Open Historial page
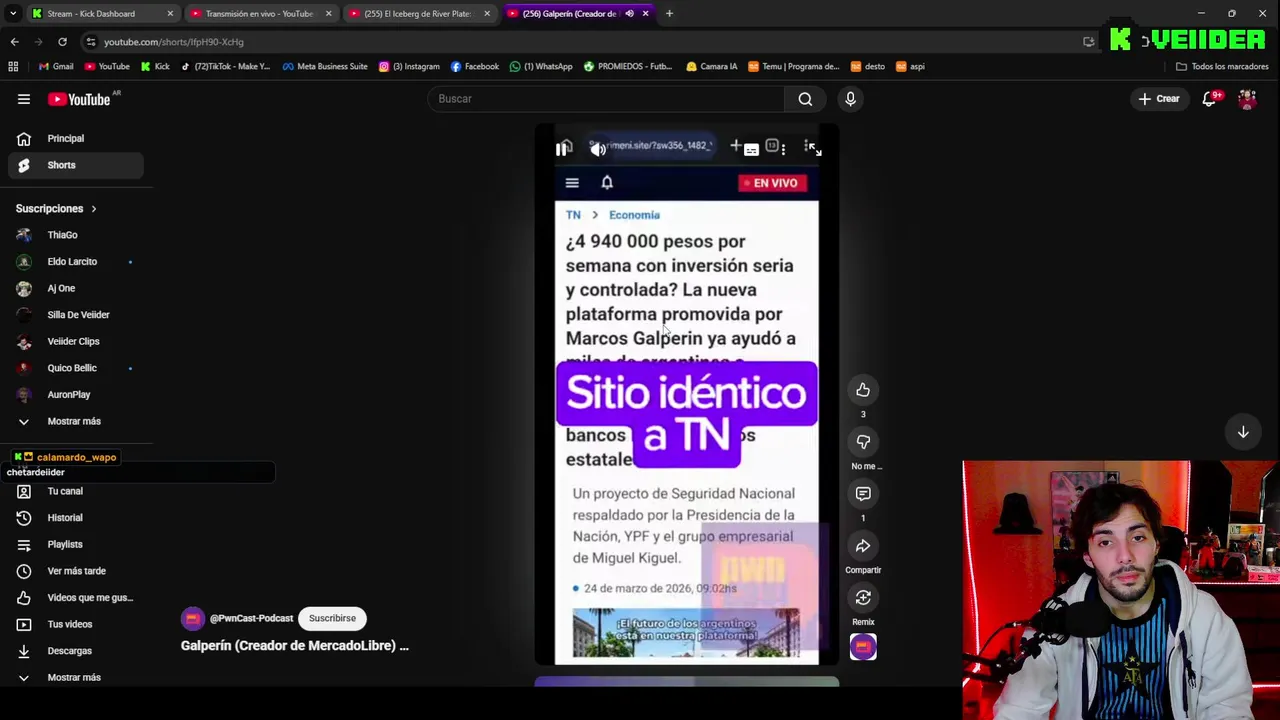1280x720 pixels. [x=75, y=518]
